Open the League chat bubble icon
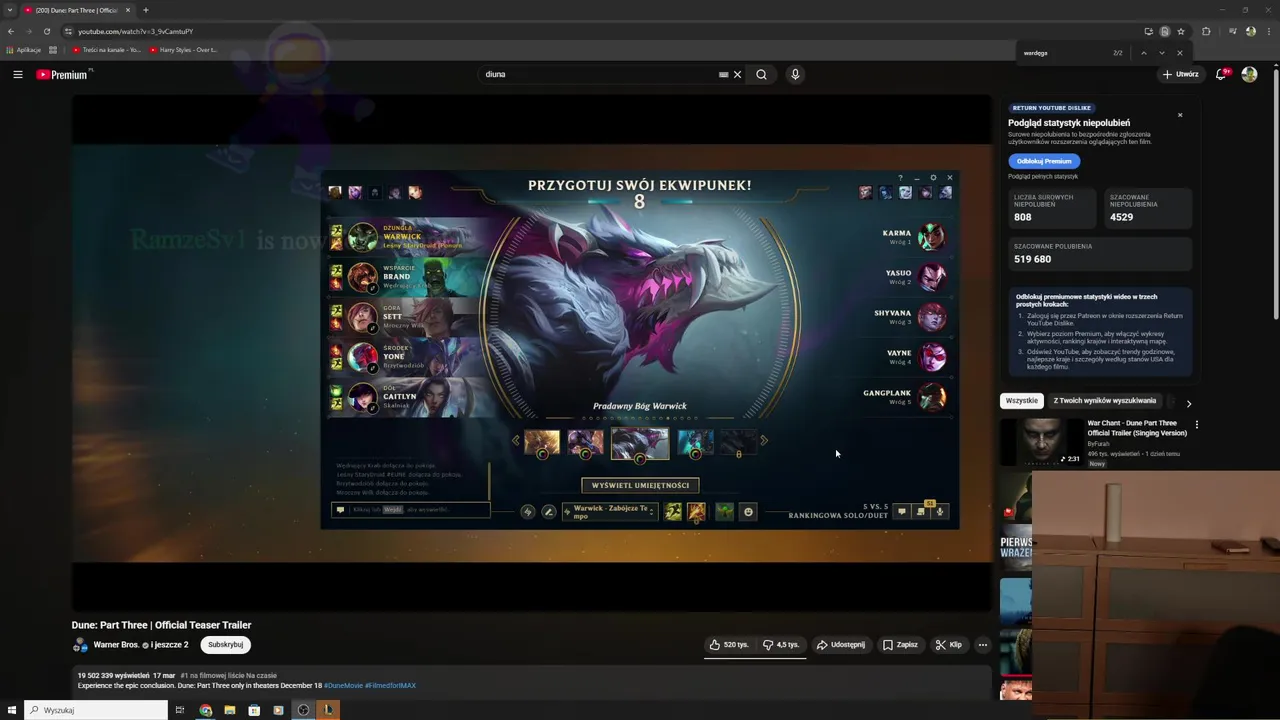This screenshot has height=720, width=1280. tap(901, 512)
